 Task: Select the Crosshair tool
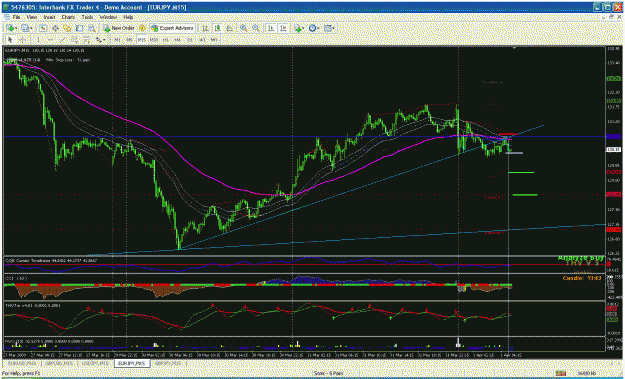coord(22,40)
